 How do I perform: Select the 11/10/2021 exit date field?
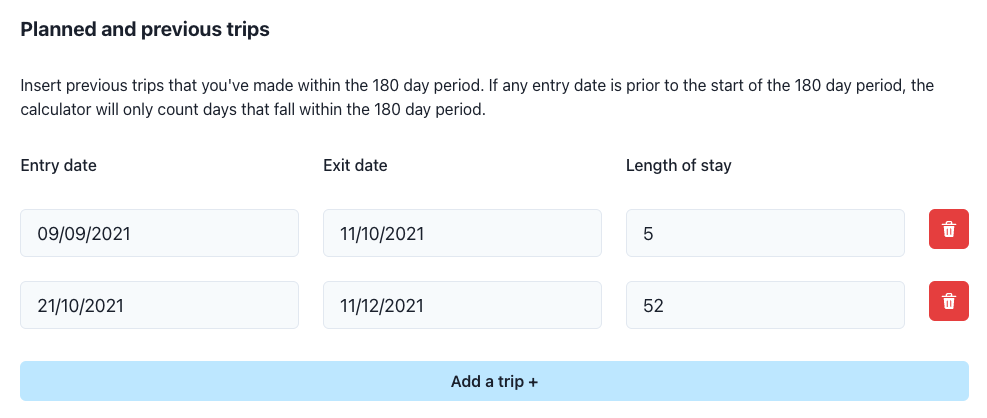click(462, 233)
